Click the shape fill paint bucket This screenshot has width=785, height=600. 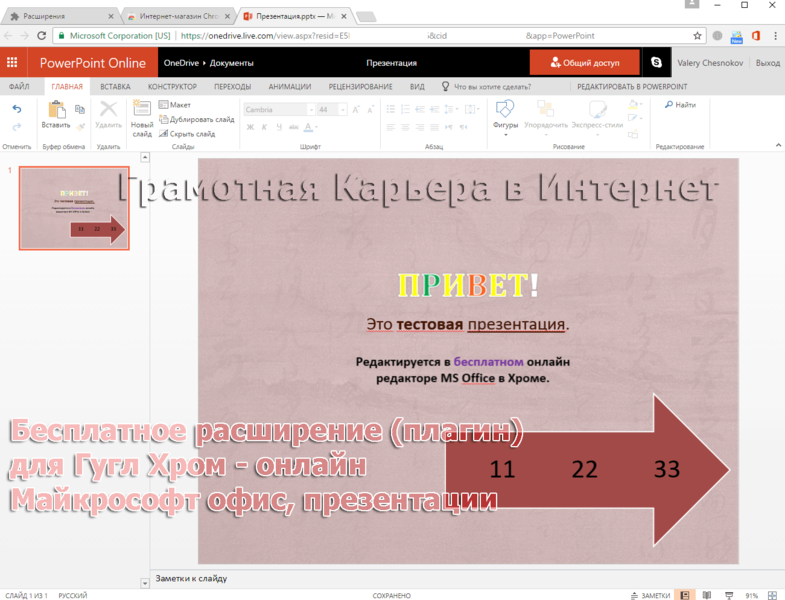[x=634, y=104]
